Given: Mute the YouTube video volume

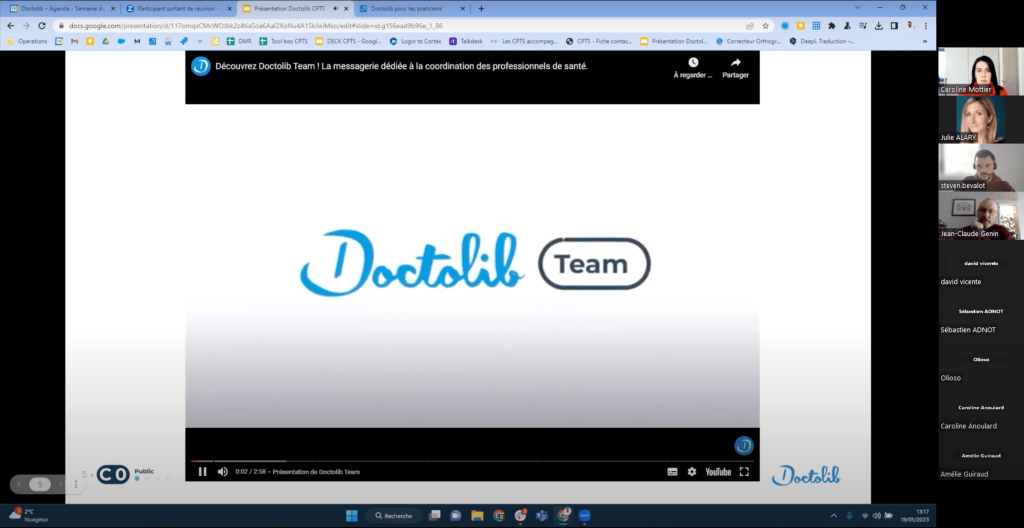Looking at the screenshot, I should 223,472.
